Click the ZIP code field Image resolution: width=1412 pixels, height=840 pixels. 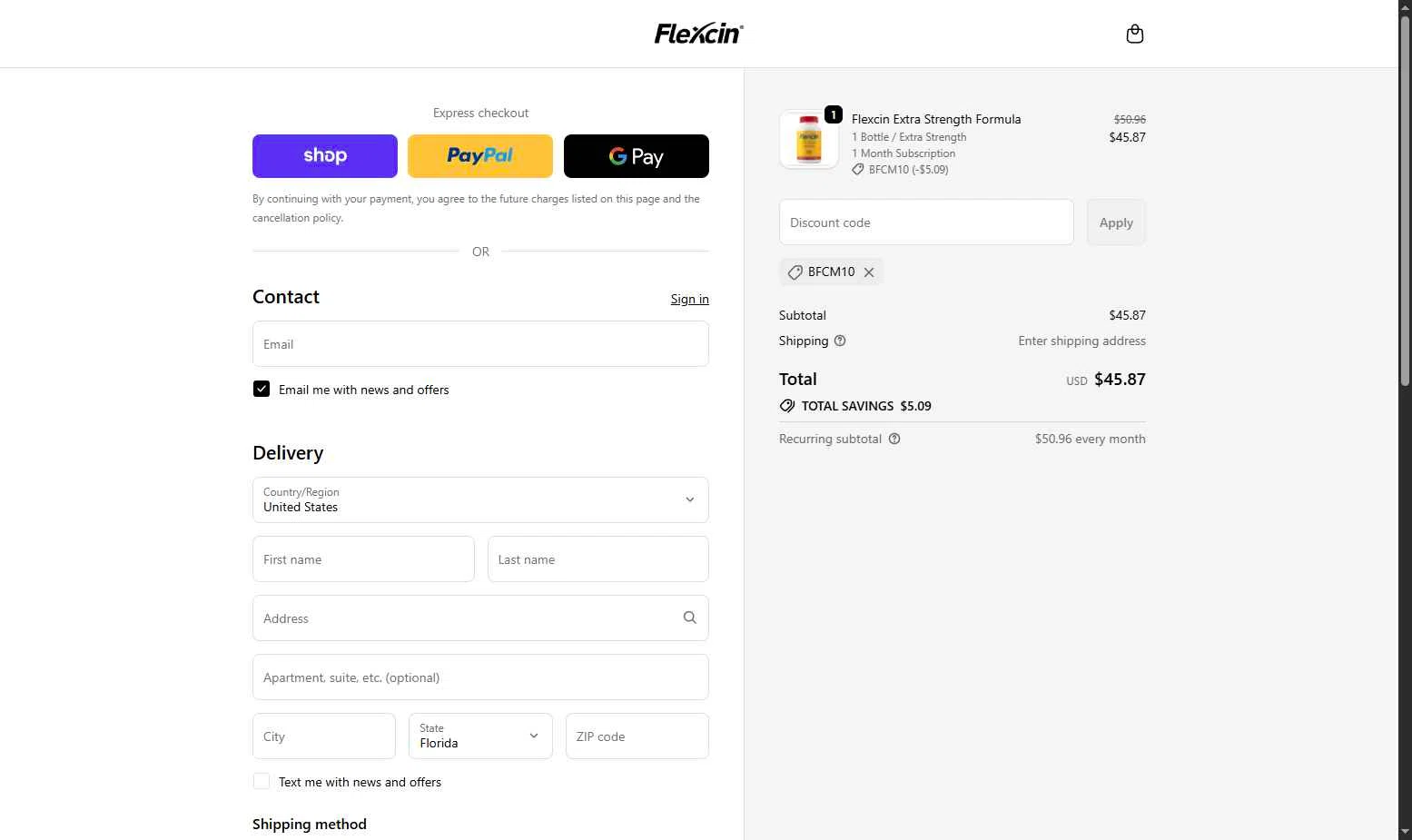click(637, 736)
